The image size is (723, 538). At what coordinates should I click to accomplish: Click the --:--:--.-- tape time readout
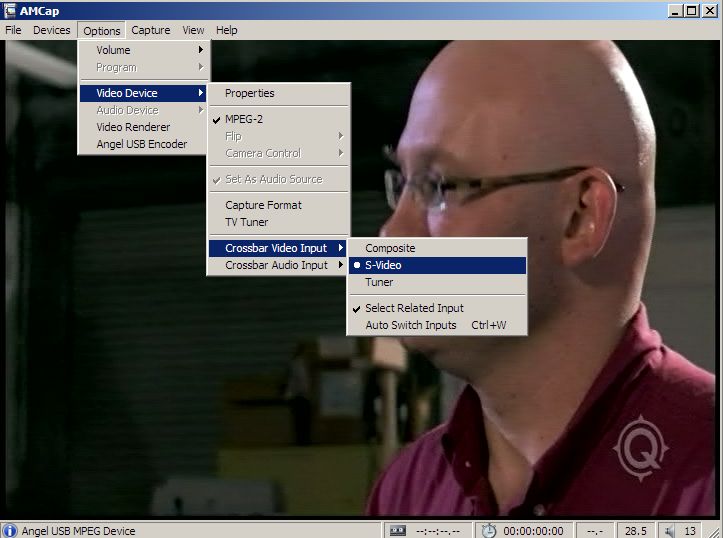pos(438,531)
